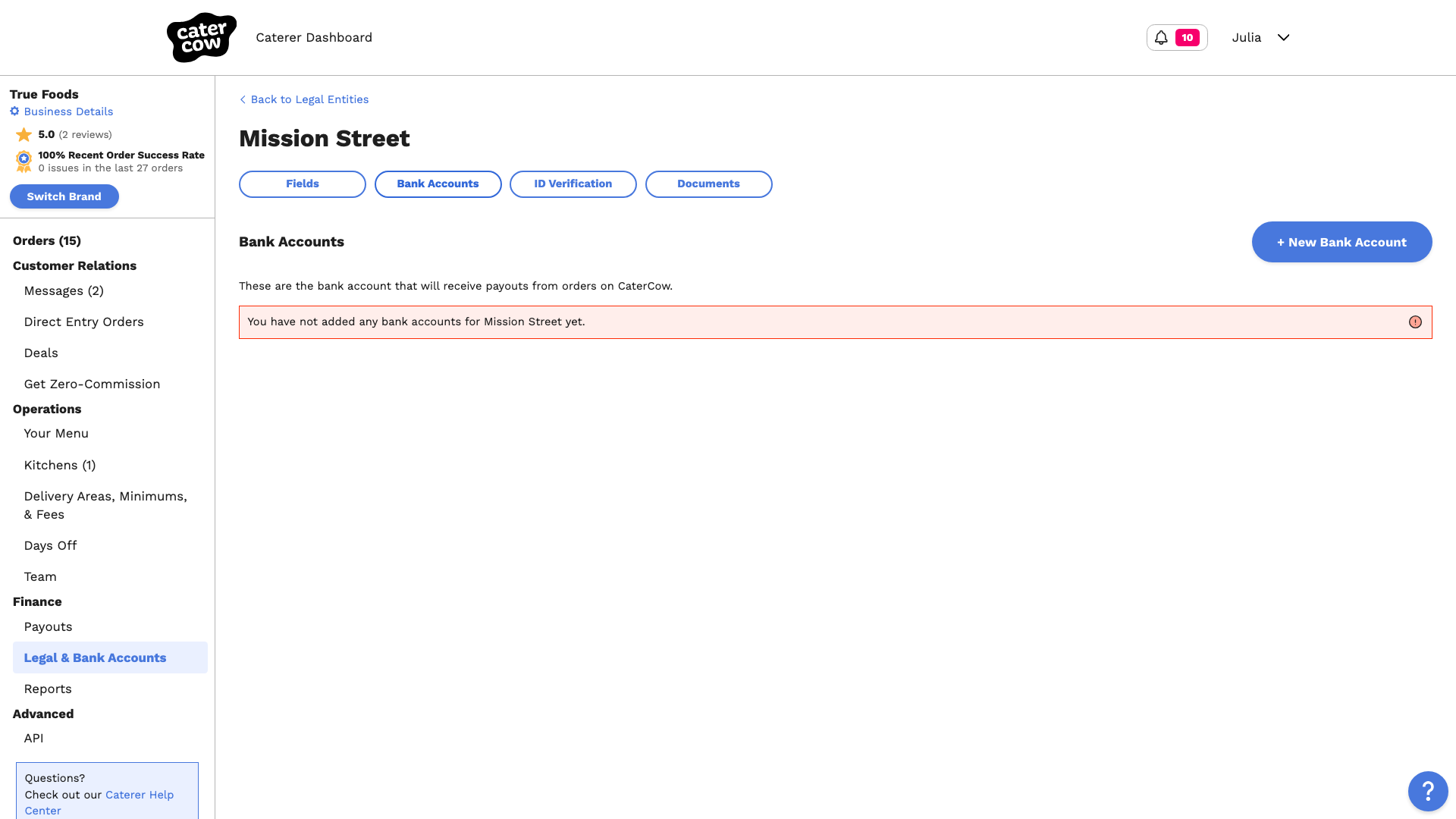Viewport: 1456px width, 819px height.
Task: Open notifications bell icon
Action: pos(1161,37)
